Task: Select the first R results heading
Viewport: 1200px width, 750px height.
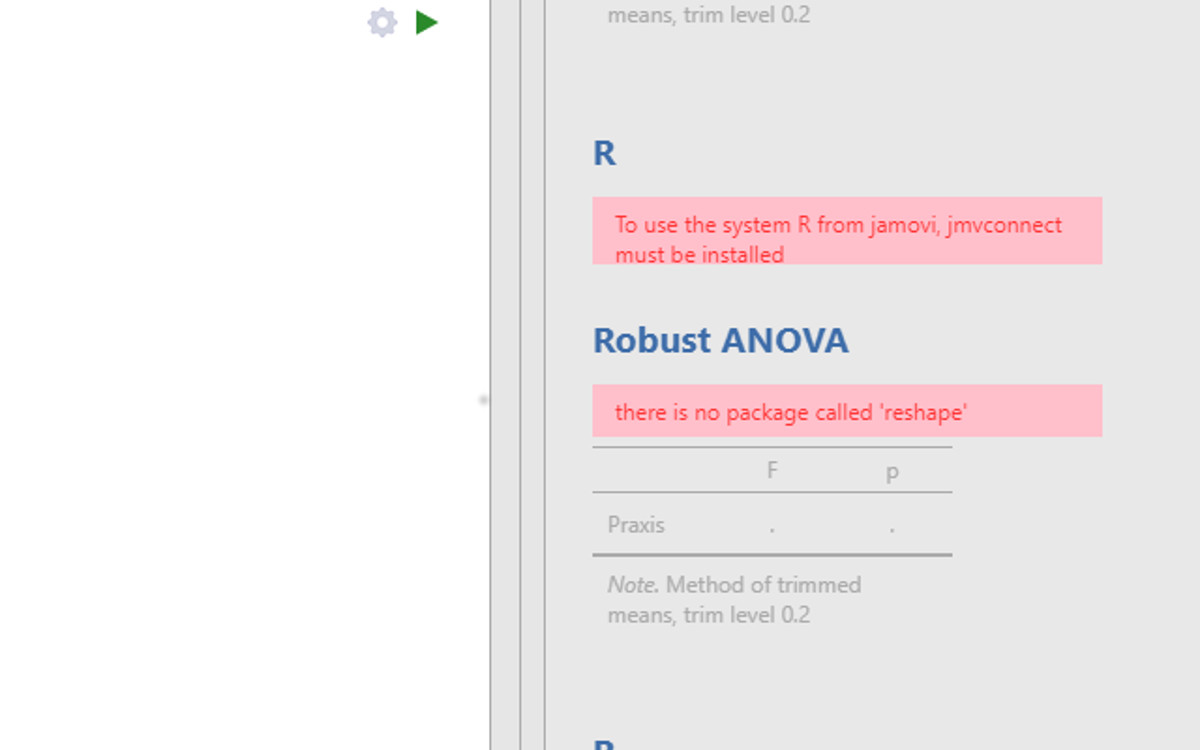Action: 604,153
